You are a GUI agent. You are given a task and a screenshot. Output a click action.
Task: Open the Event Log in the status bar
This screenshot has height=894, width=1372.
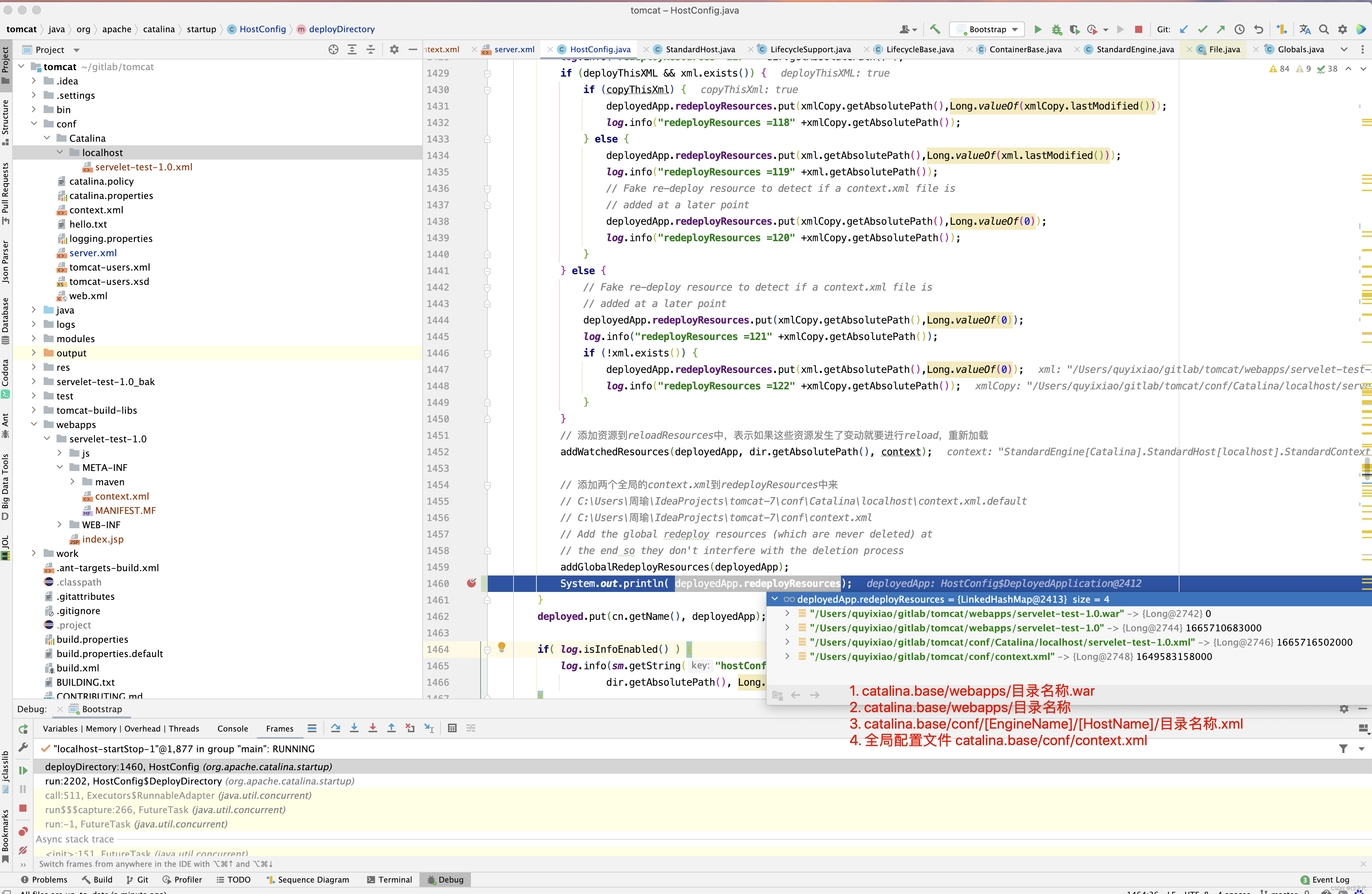[x=1325, y=880]
